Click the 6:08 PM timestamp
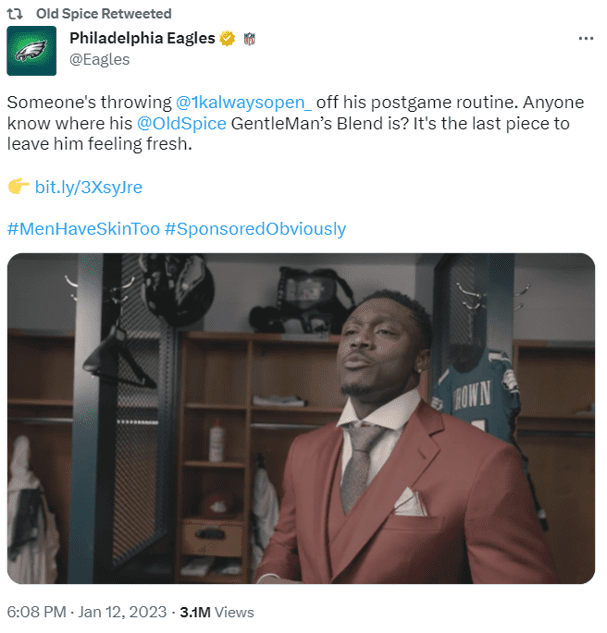Viewport: 607px width, 633px height. pos(36,612)
